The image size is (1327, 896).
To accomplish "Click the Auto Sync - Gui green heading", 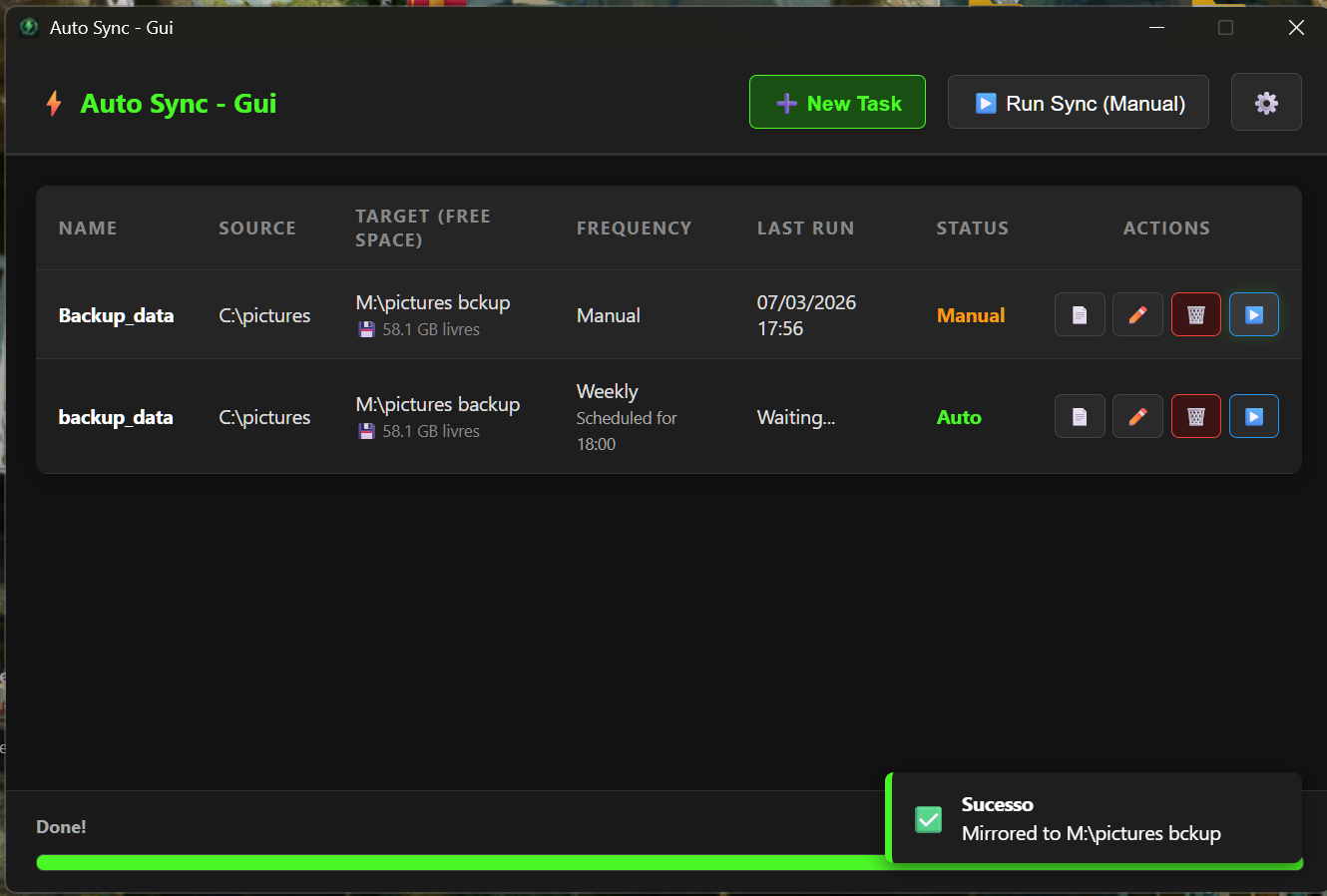I will [x=179, y=103].
